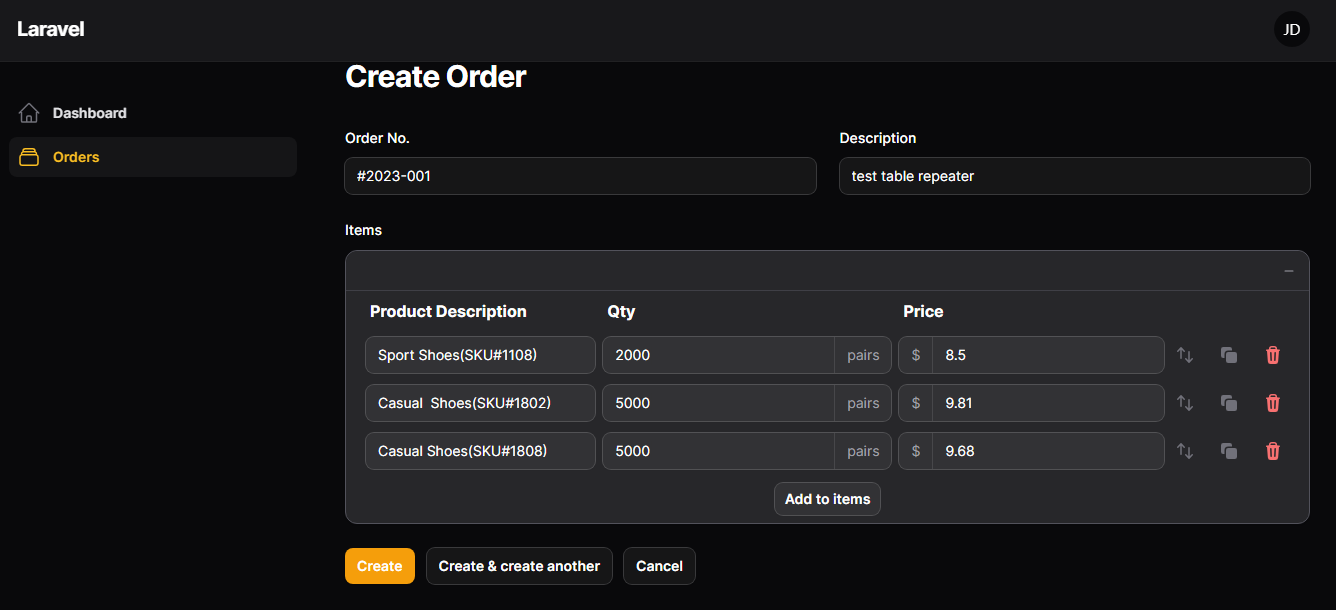Image resolution: width=1336 pixels, height=610 pixels.
Task: Click the Laravel brand logo
Action: [x=50, y=29]
